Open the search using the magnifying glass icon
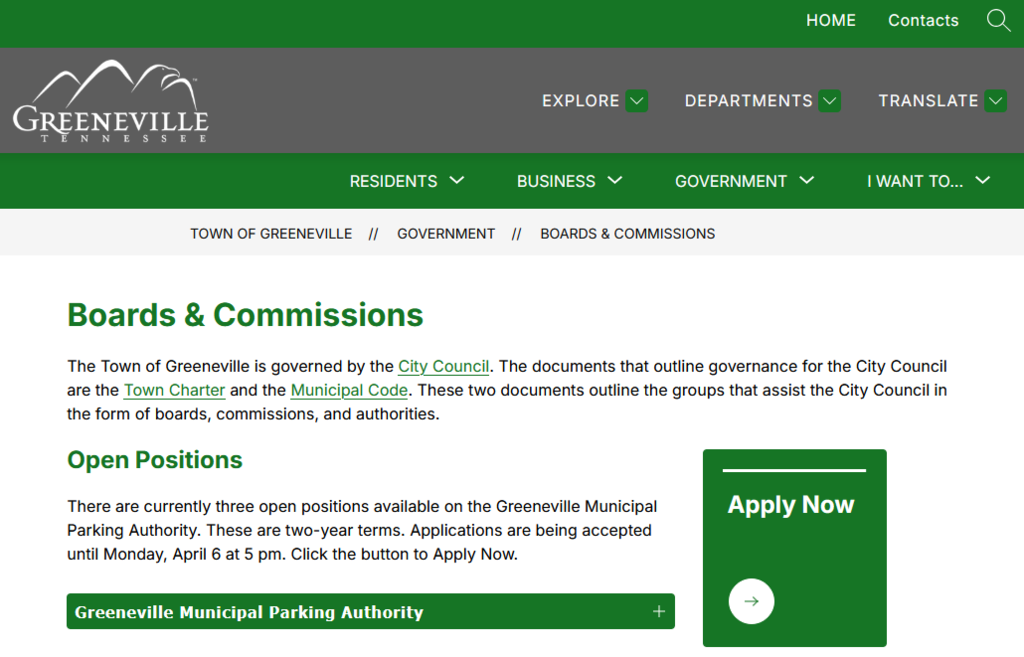The height and width of the screenshot is (657, 1024). tap(997, 20)
